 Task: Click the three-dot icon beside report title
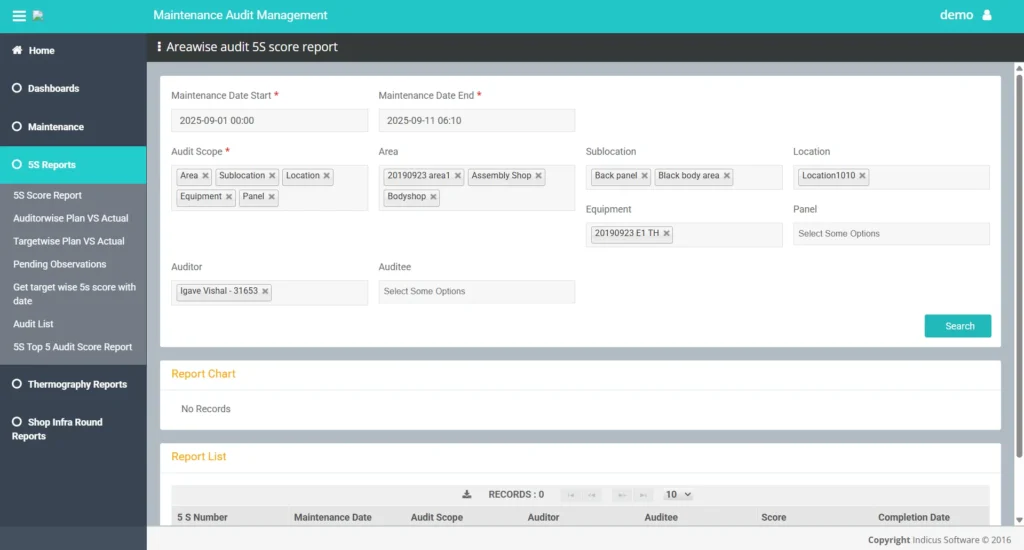coord(159,47)
